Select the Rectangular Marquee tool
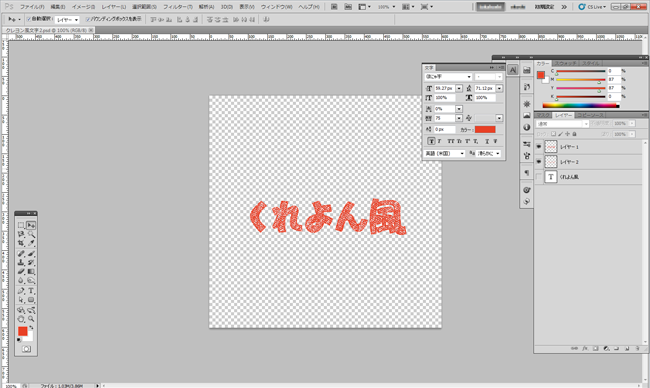Viewport: 650px width, 388px height. tap(21, 225)
